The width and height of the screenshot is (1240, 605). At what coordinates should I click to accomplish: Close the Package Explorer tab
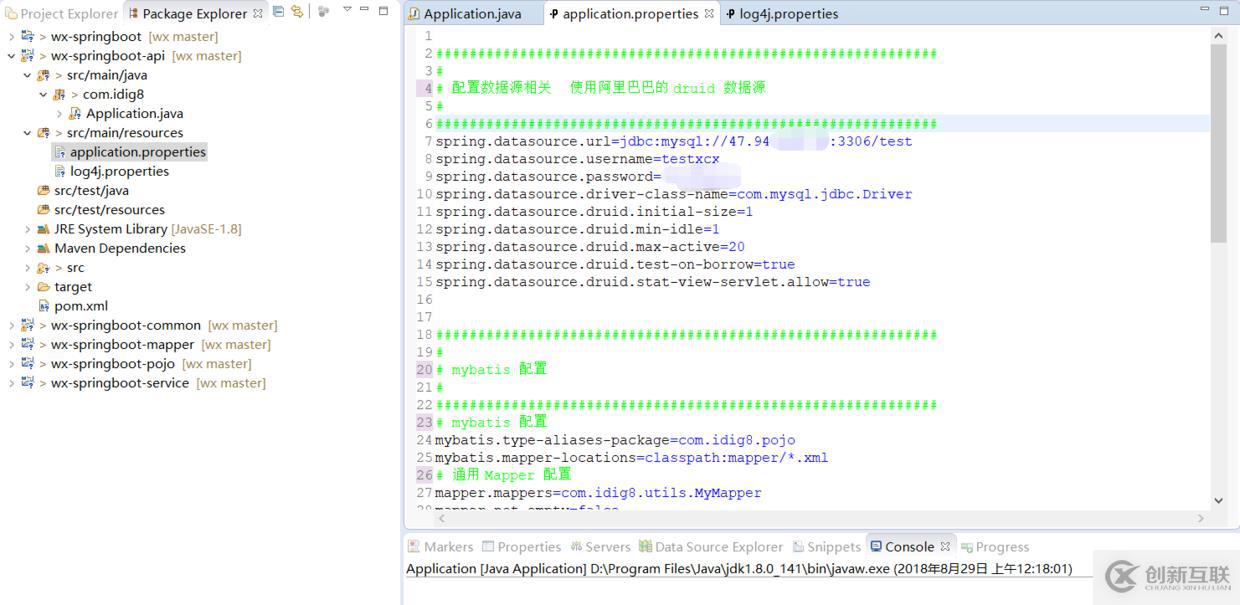tap(258, 13)
